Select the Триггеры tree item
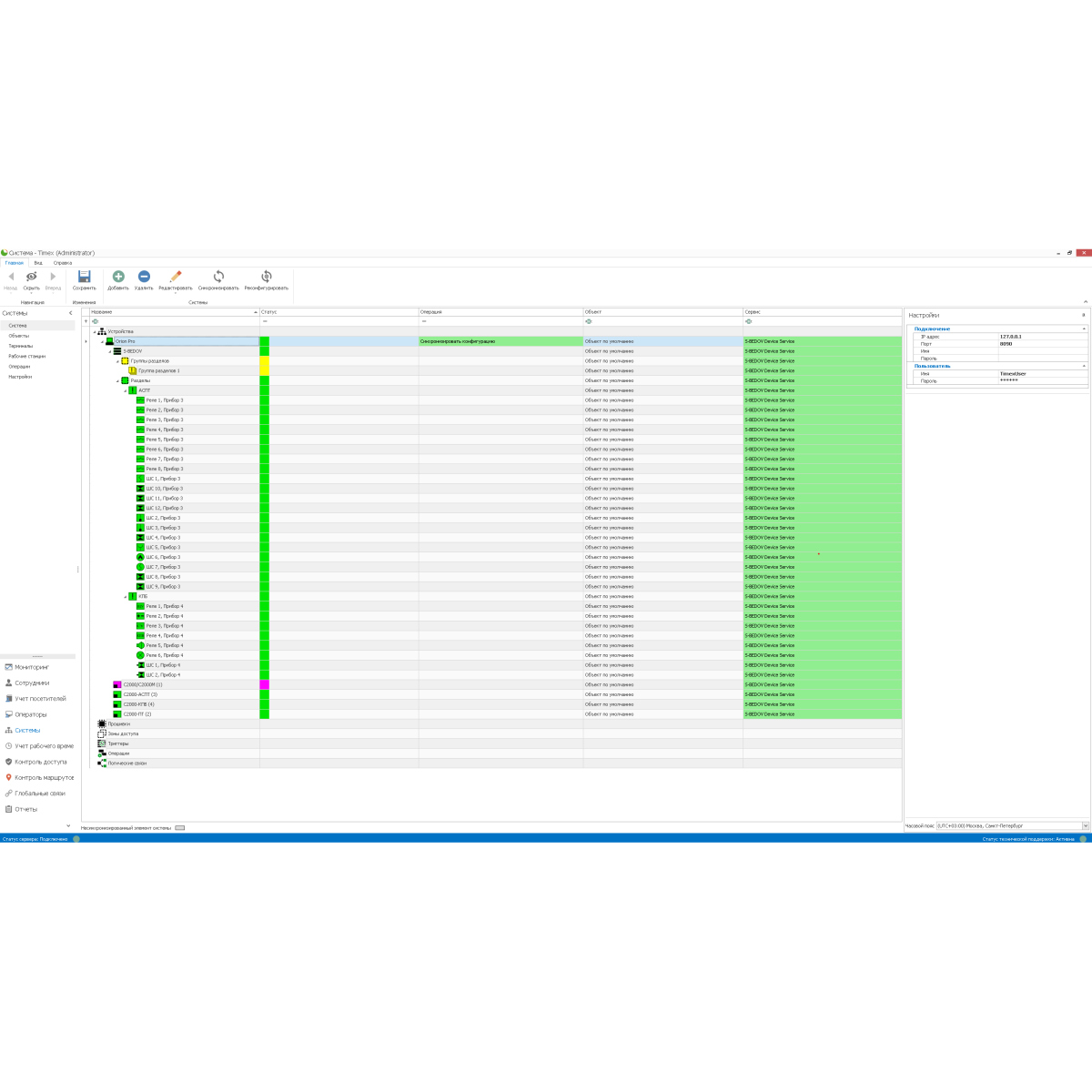This screenshot has height=1092, width=1092. pos(118,743)
